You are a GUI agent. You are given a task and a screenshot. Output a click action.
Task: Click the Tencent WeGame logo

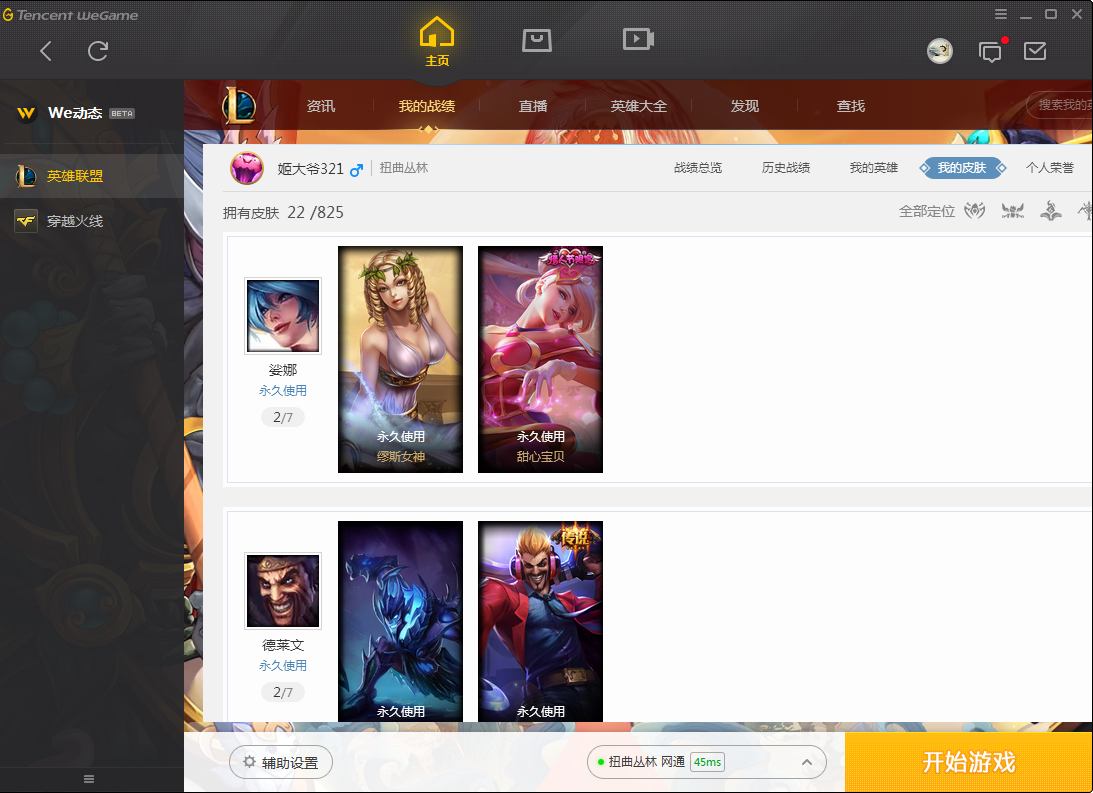[x=70, y=15]
